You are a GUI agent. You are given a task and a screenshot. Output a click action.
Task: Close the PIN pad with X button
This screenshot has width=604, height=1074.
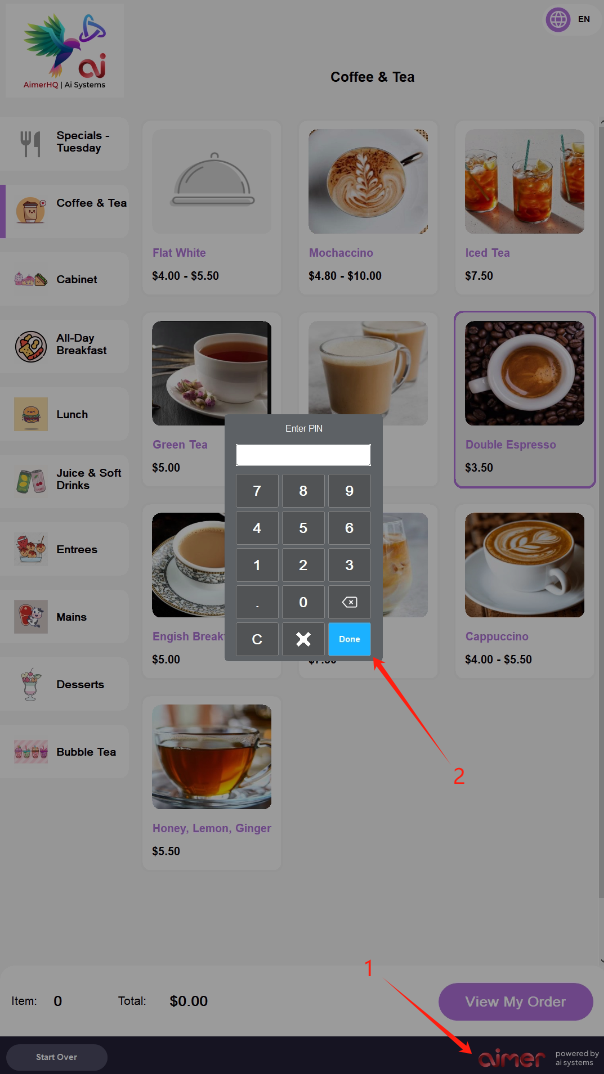[303, 639]
